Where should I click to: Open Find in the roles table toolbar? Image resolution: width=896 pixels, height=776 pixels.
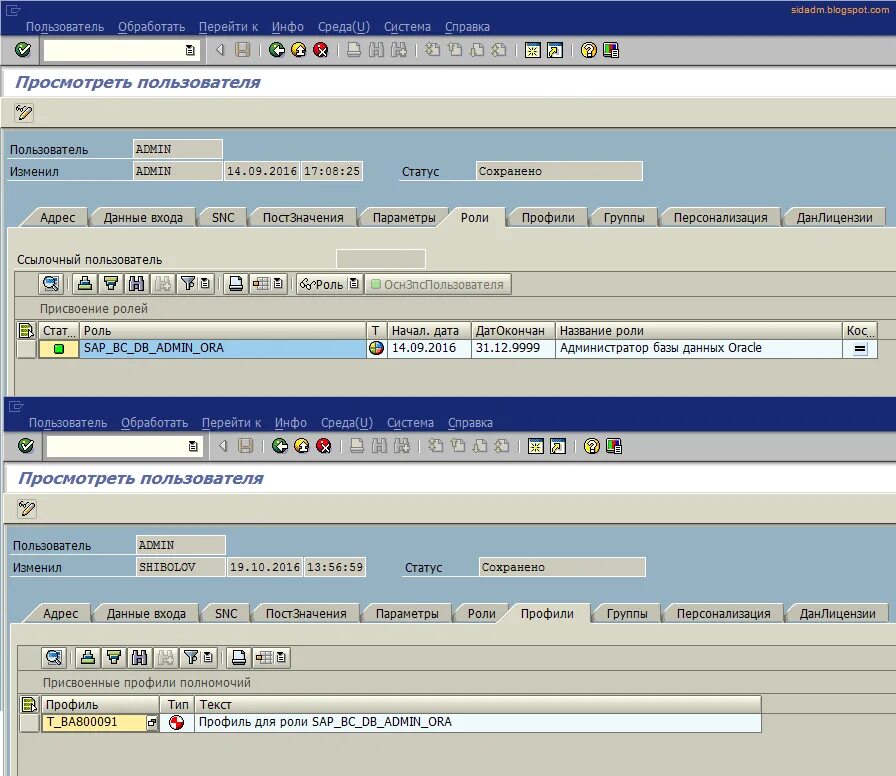(135, 284)
